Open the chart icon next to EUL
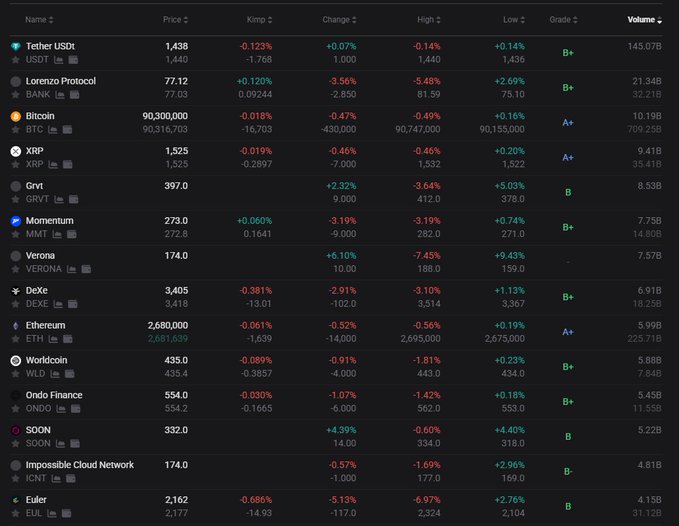 [52, 513]
